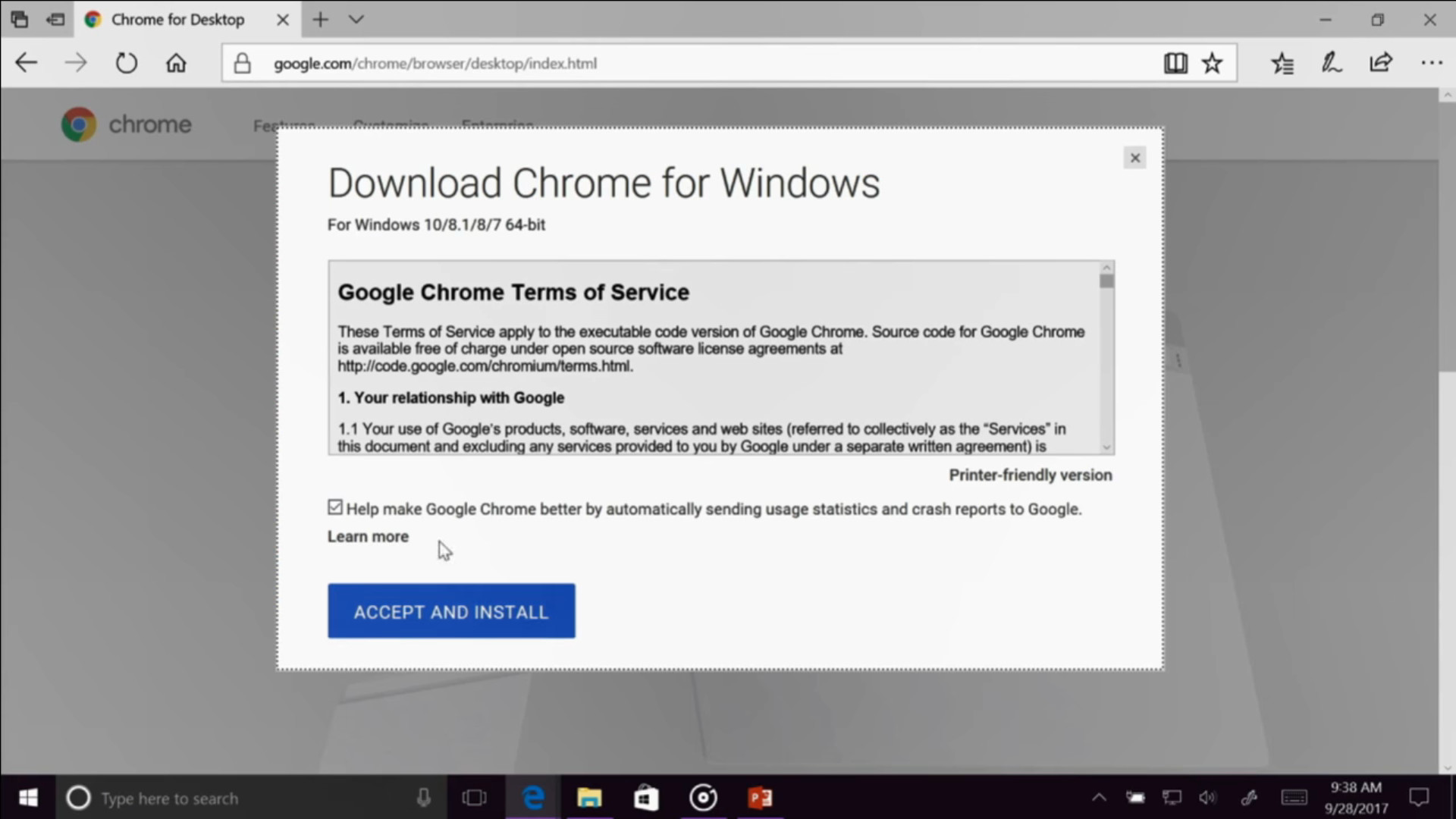
Task: Open a new tab
Action: 321,20
